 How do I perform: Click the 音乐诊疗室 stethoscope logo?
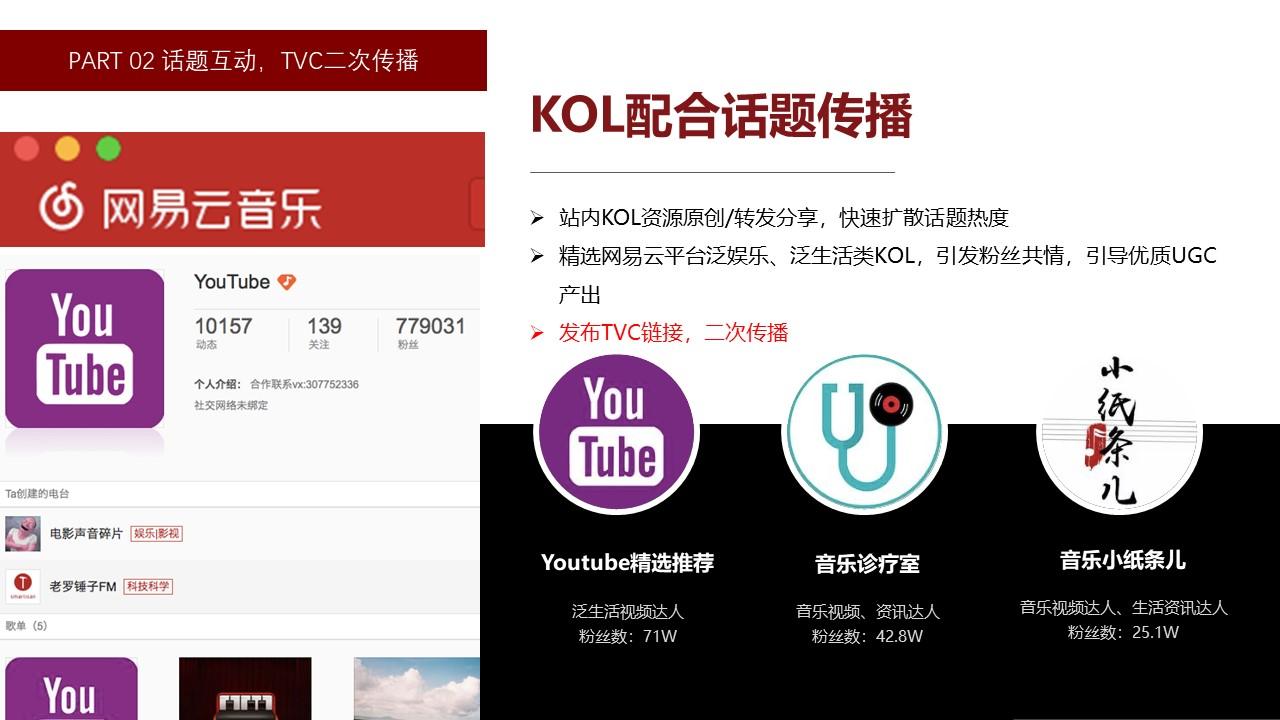(x=864, y=432)
